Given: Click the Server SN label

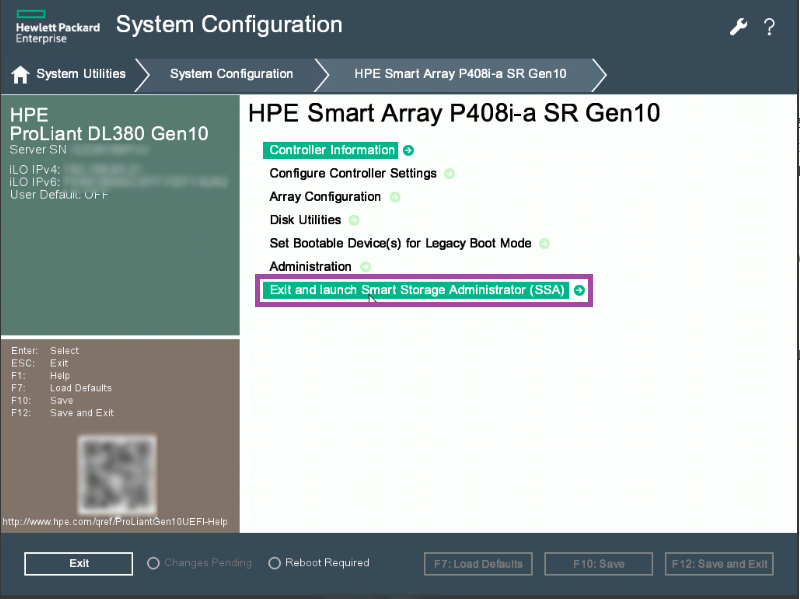Looking at the screenshot, I should point(38,150).
